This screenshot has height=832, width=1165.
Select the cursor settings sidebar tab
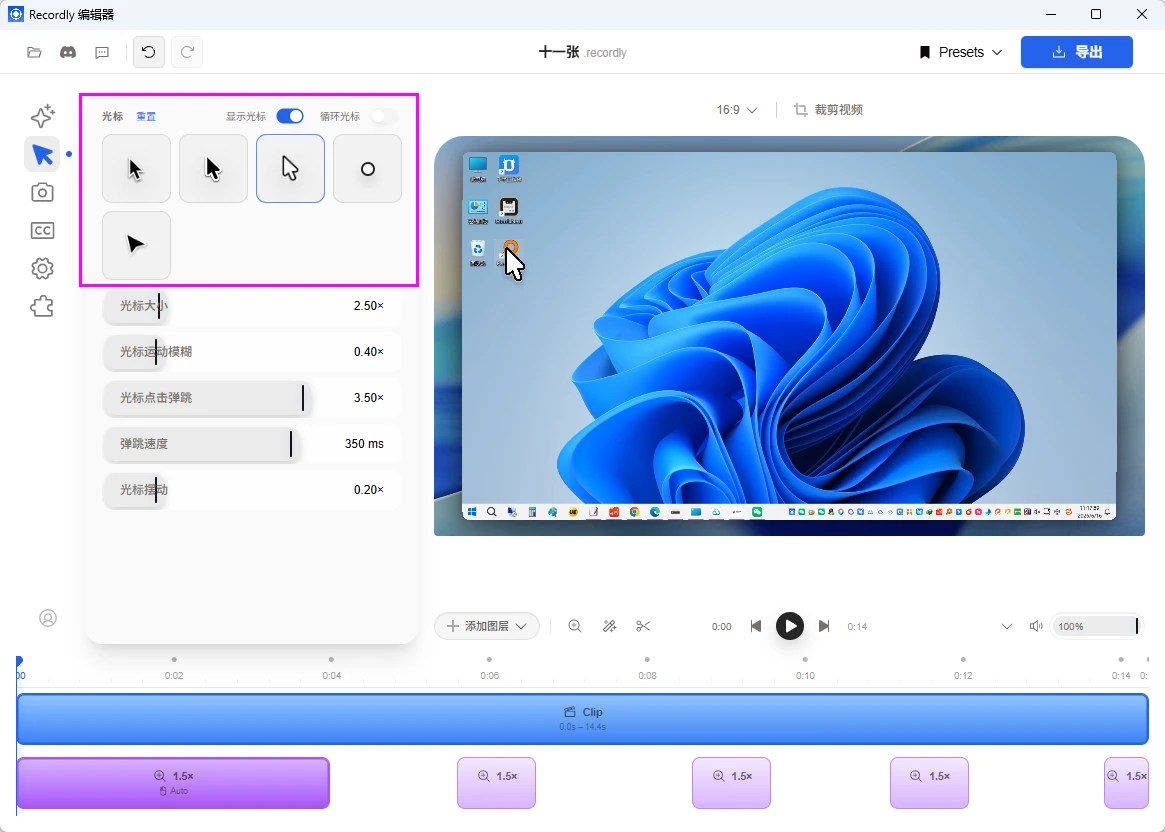(x=42, y=155)
